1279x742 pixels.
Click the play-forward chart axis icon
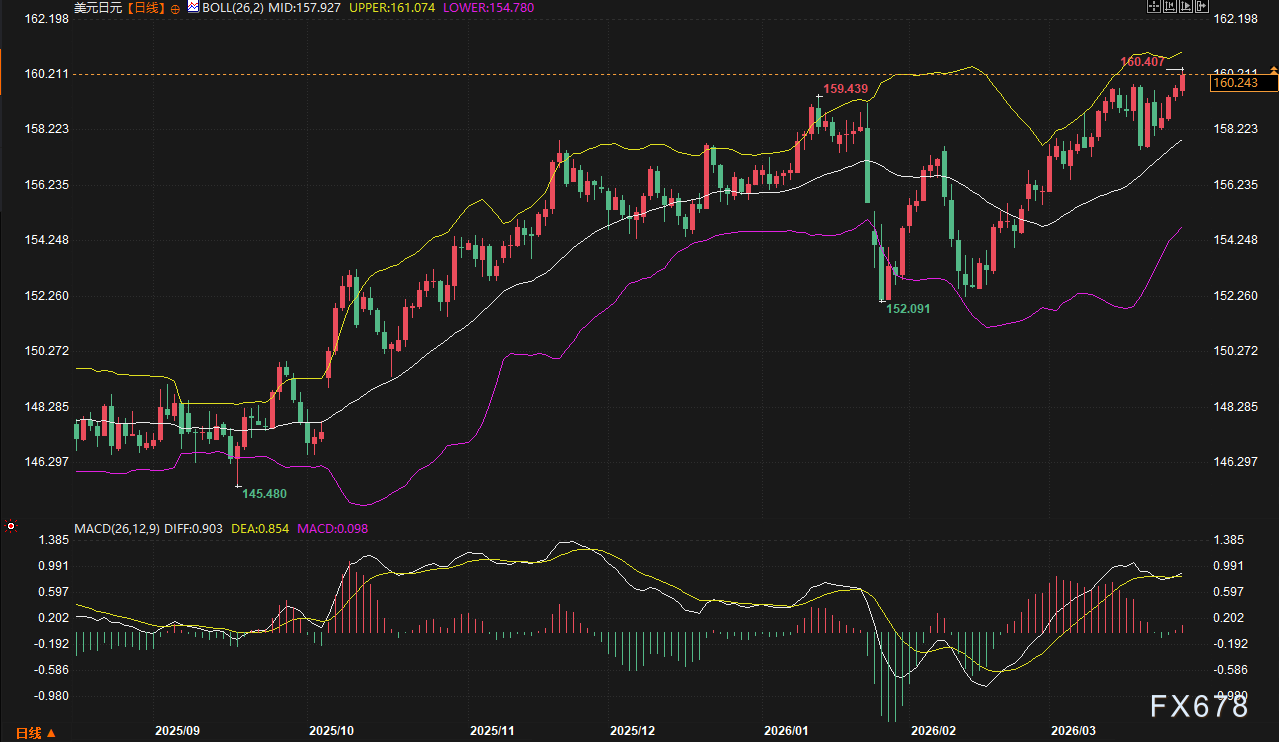1184,7
